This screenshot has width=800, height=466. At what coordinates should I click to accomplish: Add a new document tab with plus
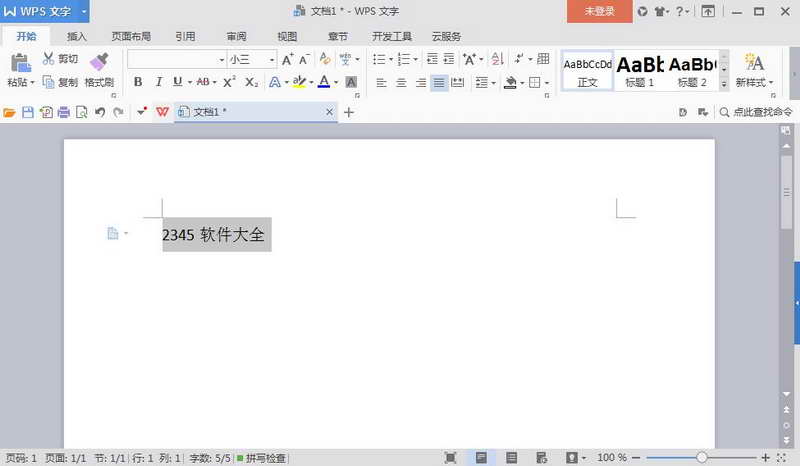tap(349, 112)
